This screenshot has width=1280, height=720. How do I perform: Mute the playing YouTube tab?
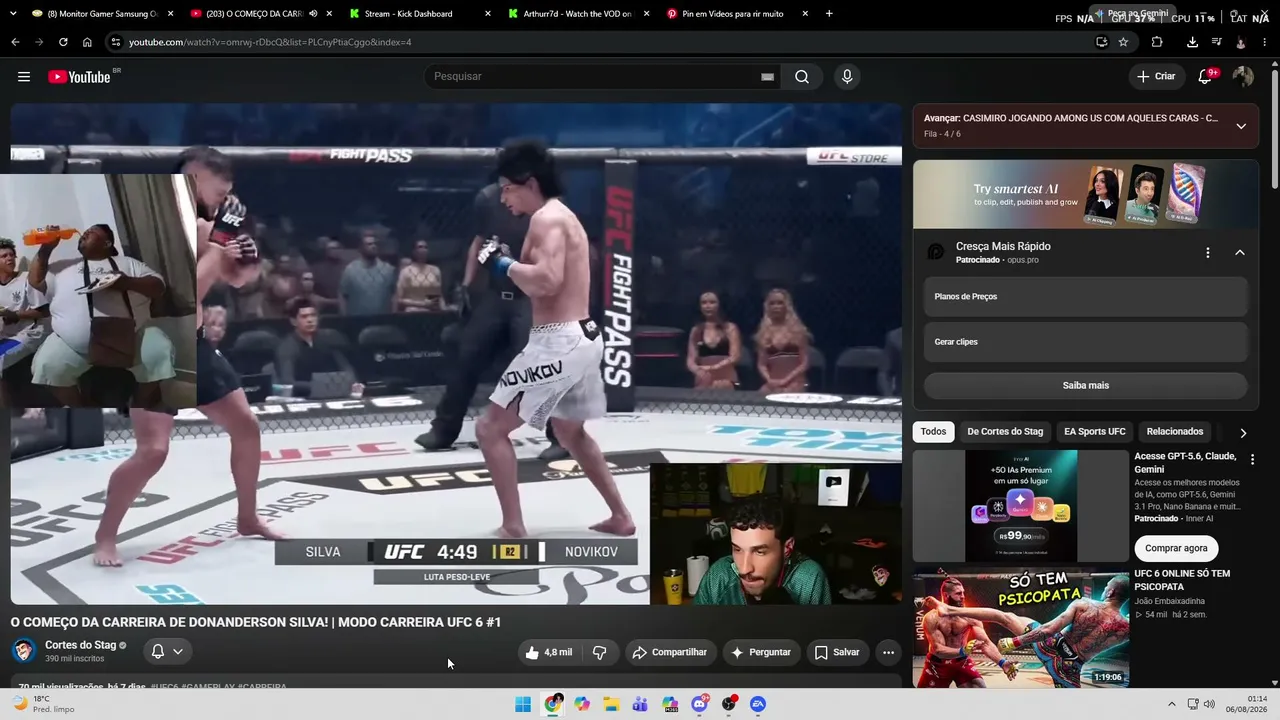coord(313,14)
